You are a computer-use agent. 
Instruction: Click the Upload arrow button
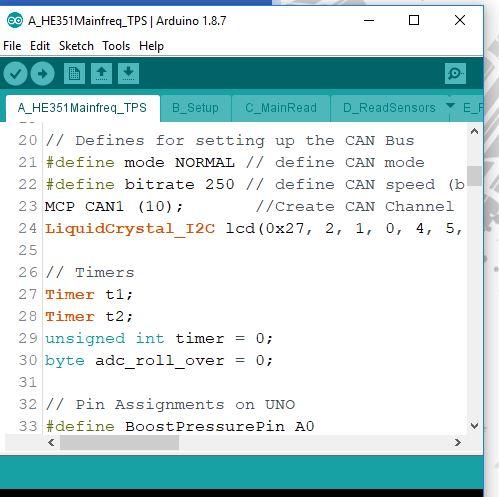click(x=42, y=74)
